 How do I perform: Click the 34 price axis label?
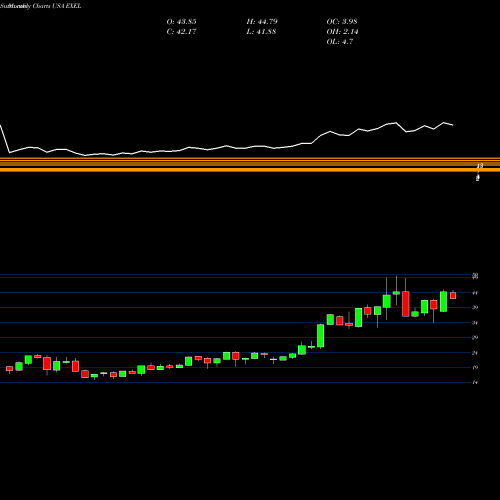[x=475, y=322]
